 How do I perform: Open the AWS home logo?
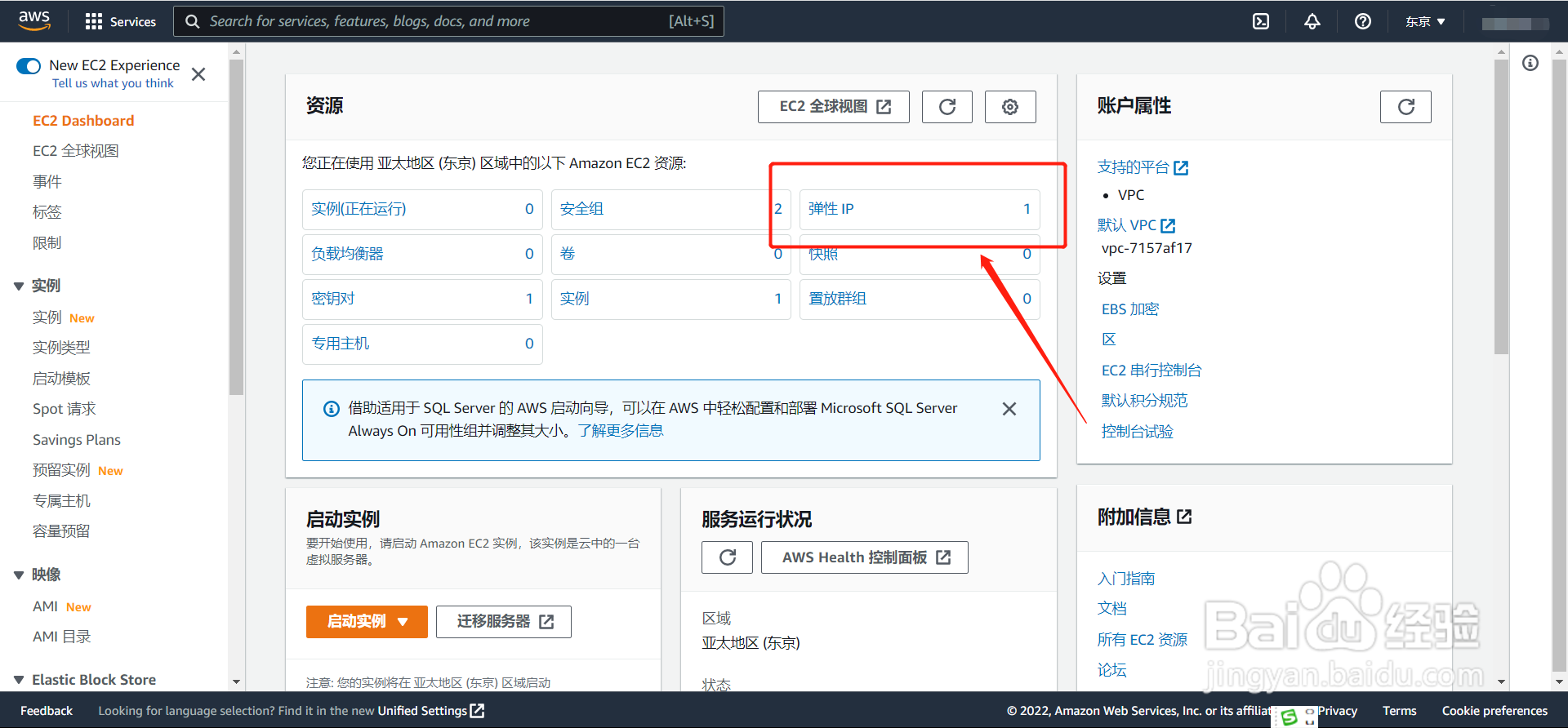coord(34,20)
